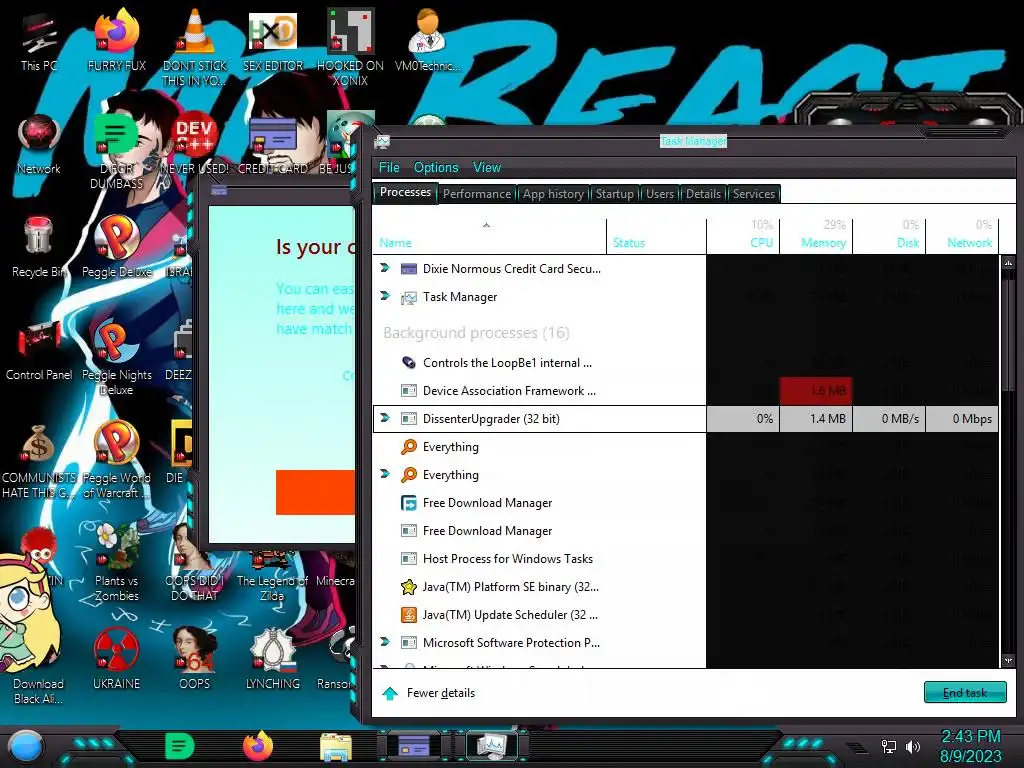Launch Firefox from the taskbar
Viewport: 1024px width, 768px height.
[258, 746]
